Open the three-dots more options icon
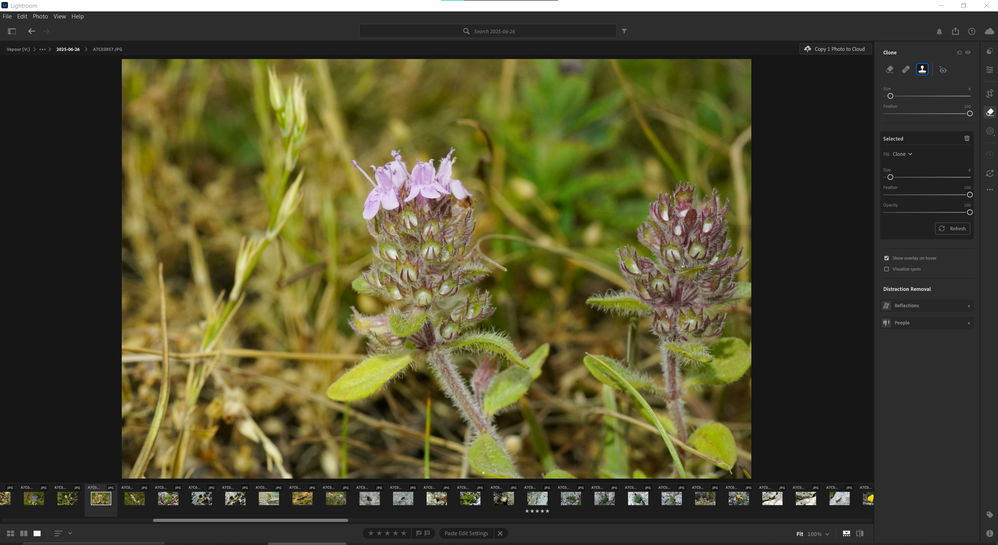This screenshot has width=998, height=545. [x=990, y=189]
